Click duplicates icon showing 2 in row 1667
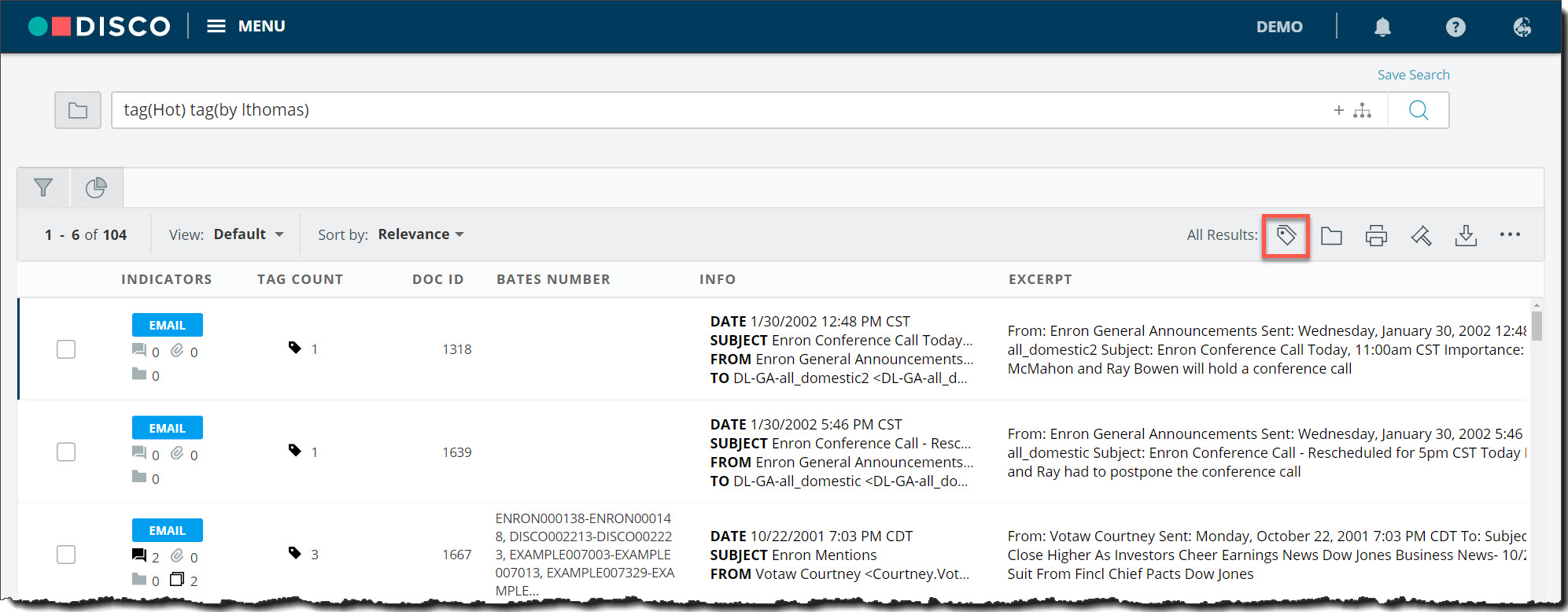 click(x=177, y=580)
